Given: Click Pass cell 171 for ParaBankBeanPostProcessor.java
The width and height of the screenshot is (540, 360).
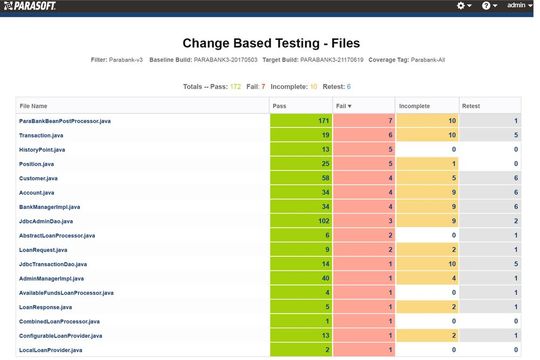Looking at the screenshot, I should [x=301, y=121].
